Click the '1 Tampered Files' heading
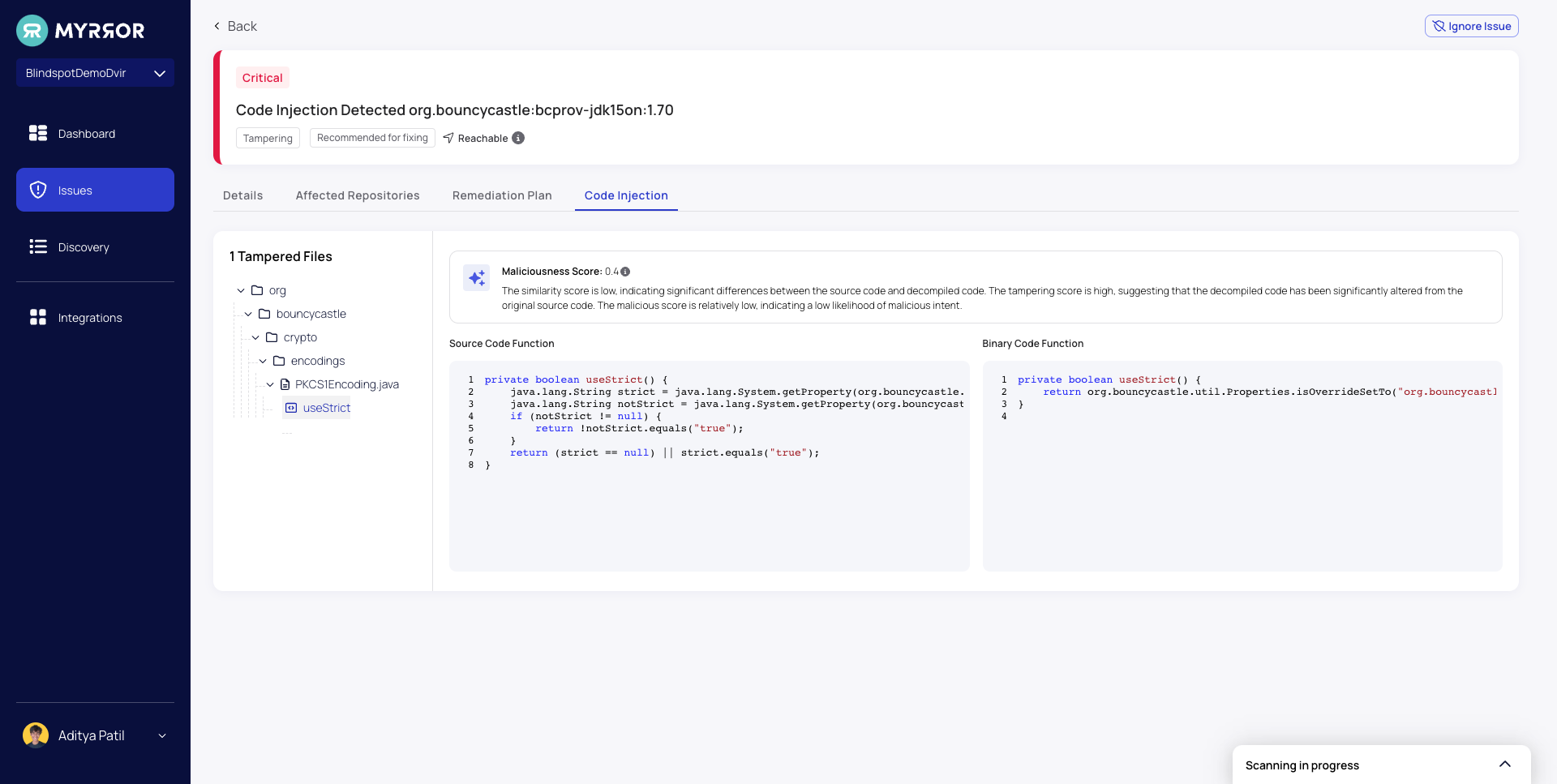This screenshot has width=1557, height=784. tap(281, 256)
